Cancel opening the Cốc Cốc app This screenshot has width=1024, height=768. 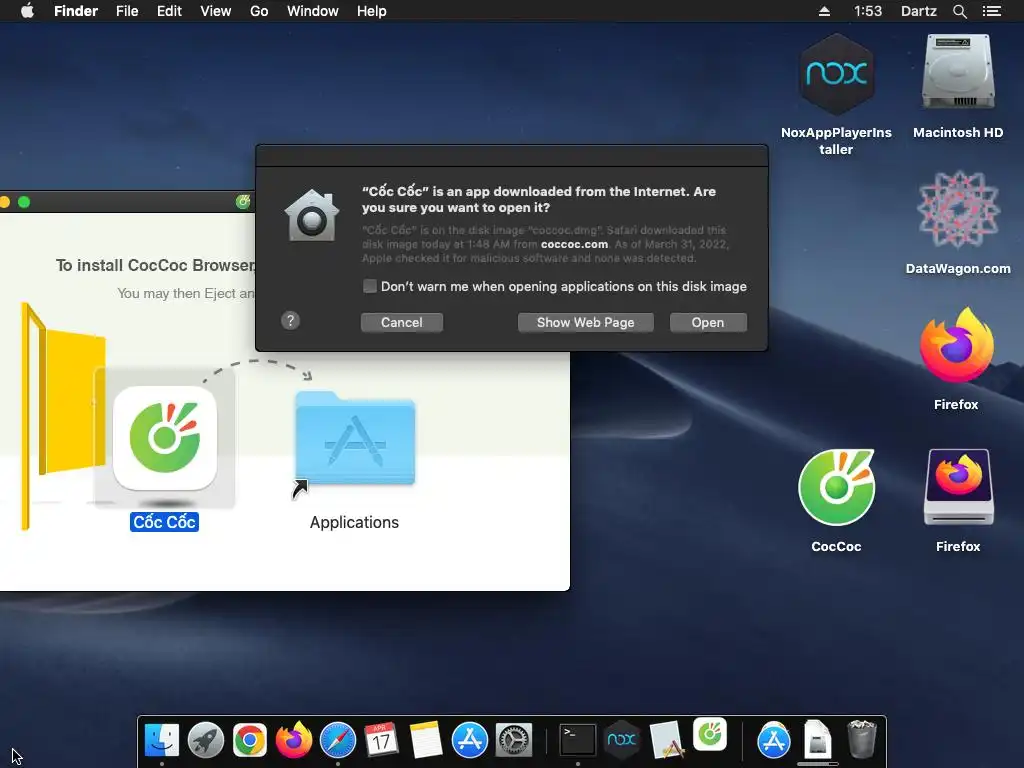[402, 323]
